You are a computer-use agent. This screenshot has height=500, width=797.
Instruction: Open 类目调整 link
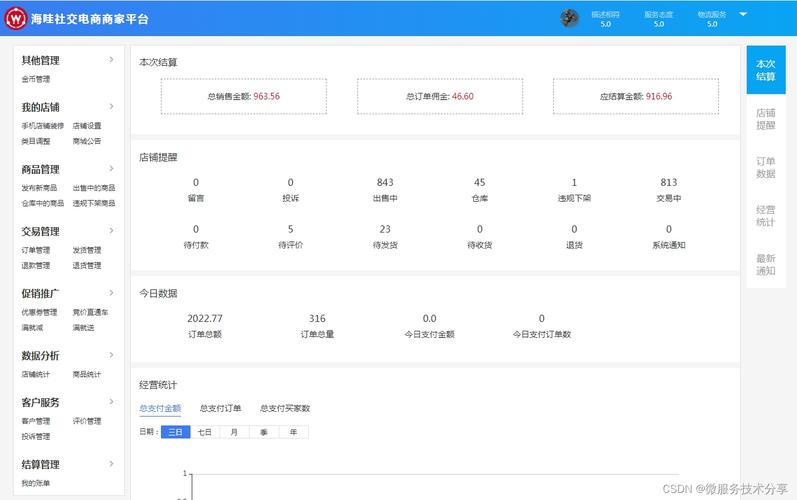click(x=36, y=141)
